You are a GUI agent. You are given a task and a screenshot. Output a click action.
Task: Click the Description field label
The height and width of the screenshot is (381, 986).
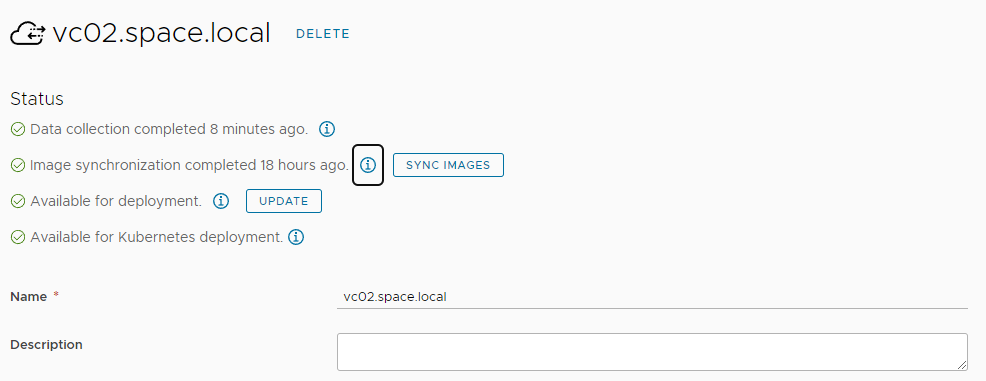point(47,345)
